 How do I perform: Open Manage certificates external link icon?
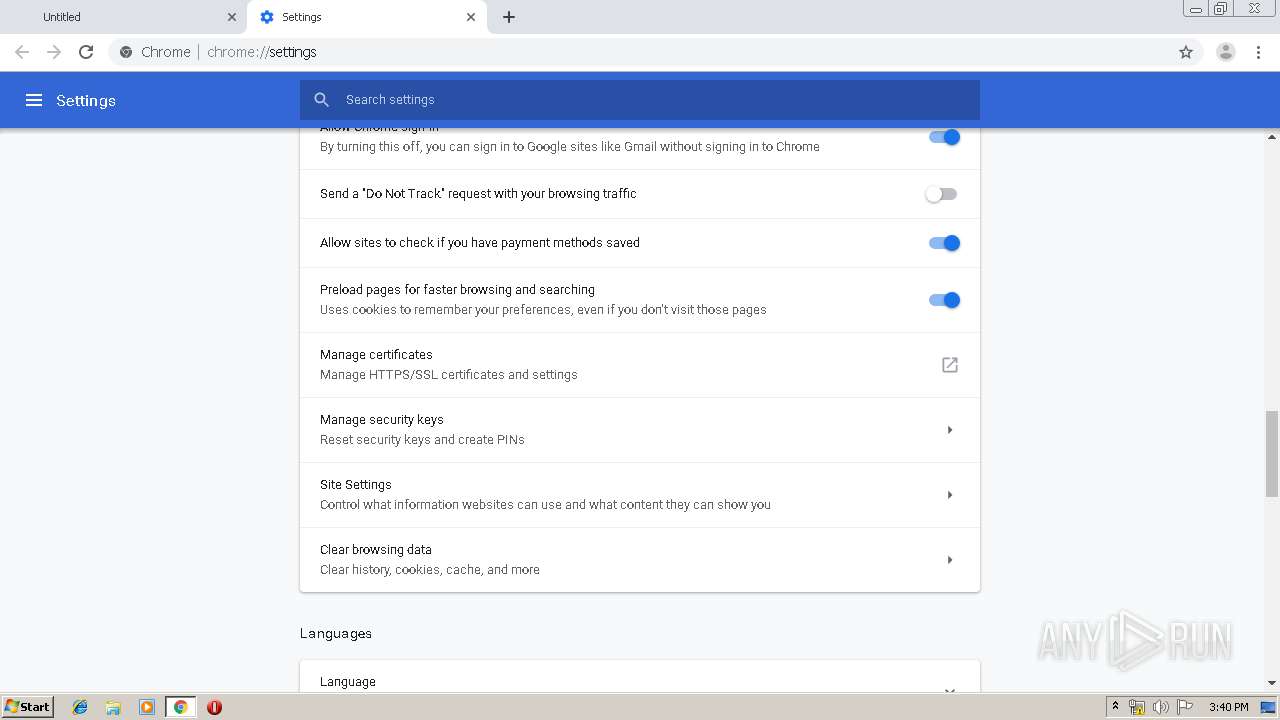pyautogui.click(x=950, y=365)
